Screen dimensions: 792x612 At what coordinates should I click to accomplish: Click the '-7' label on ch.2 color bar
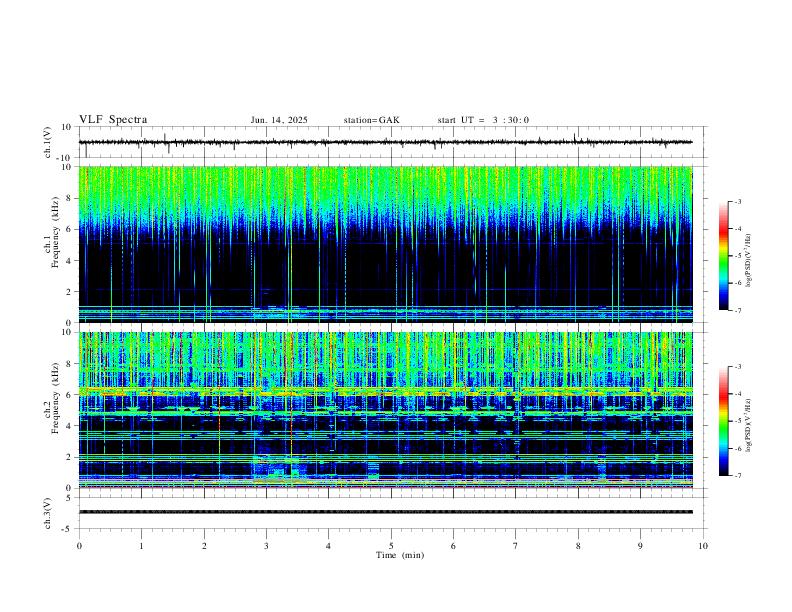tap(738, 475)
